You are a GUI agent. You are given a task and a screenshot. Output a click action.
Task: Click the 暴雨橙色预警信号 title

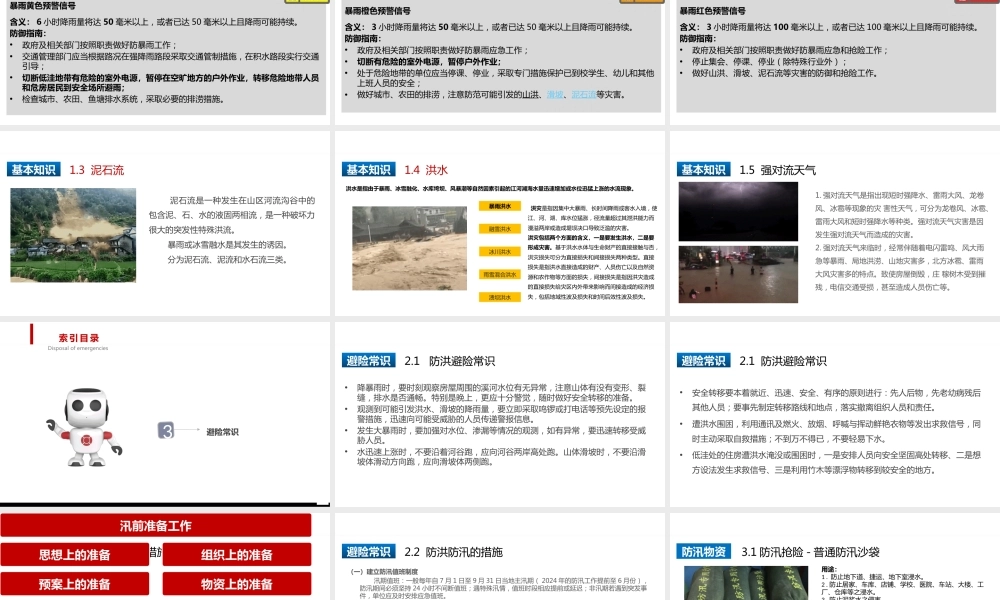[x=378, y=11]
